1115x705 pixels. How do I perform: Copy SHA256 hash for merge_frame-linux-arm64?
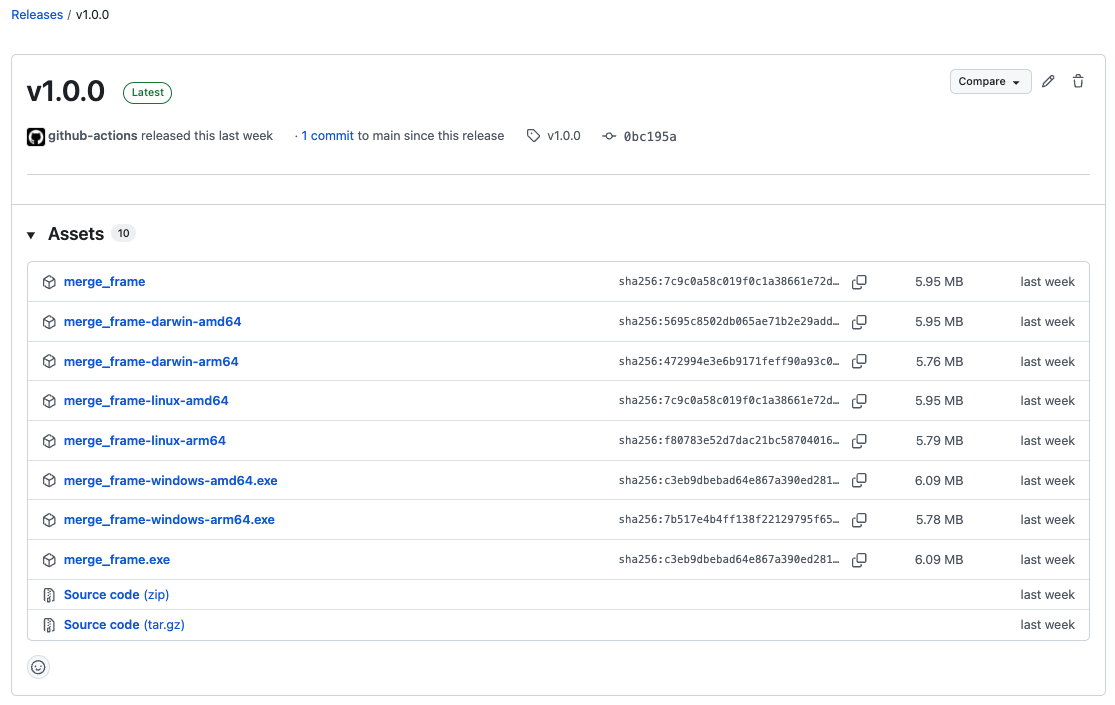coord(859,440)
